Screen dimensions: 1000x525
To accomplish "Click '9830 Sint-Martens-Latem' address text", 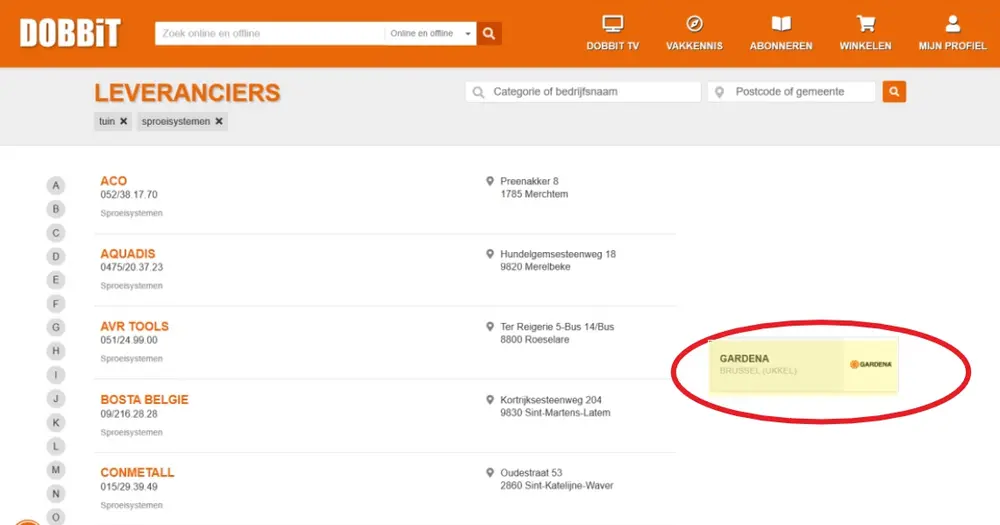I will (x=555, y=413).
